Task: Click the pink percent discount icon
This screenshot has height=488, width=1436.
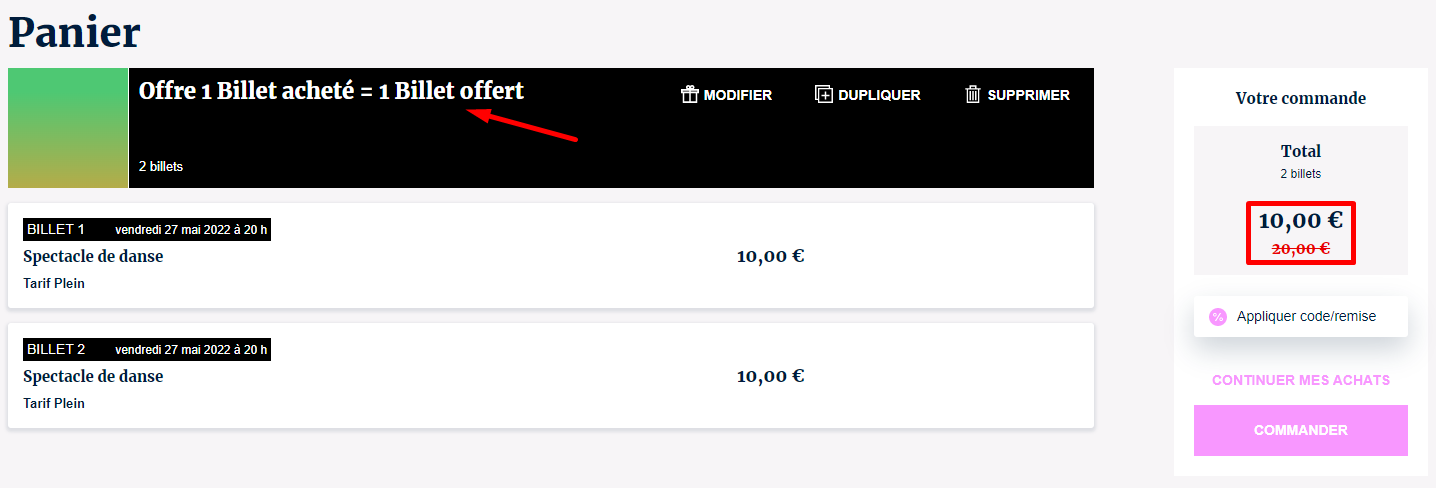Action: (1218, 317)
